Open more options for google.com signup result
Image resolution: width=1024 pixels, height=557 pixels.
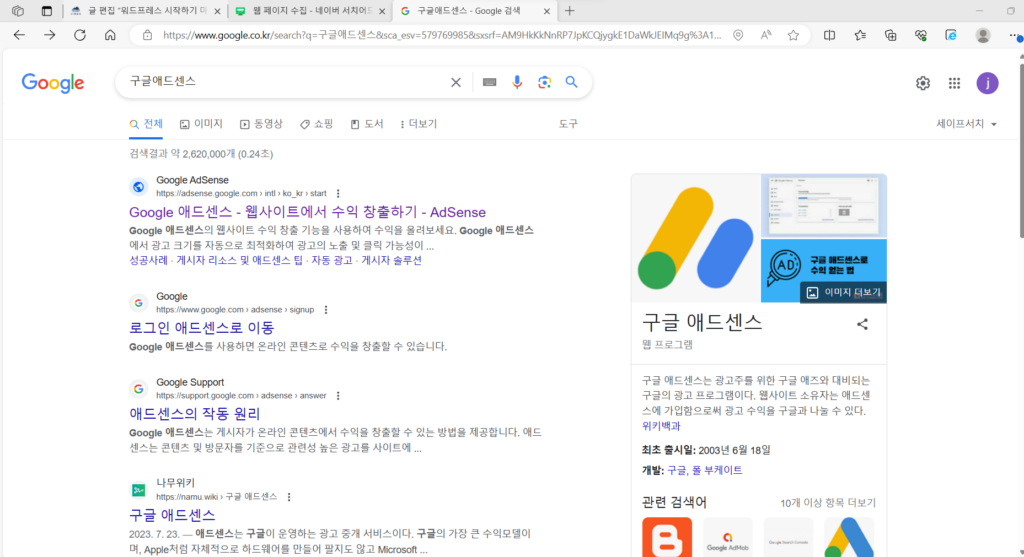(x=326, y=310)
